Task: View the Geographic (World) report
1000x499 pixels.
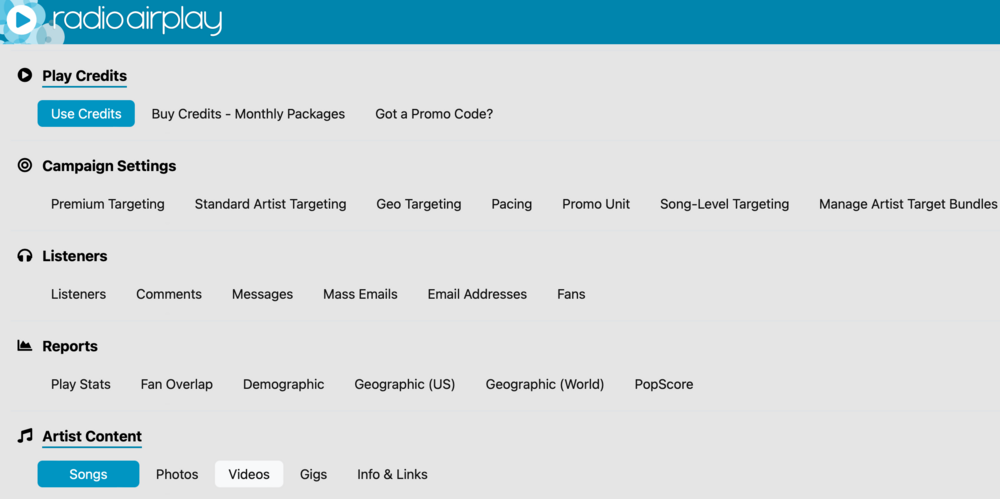Action: [545, 384]
